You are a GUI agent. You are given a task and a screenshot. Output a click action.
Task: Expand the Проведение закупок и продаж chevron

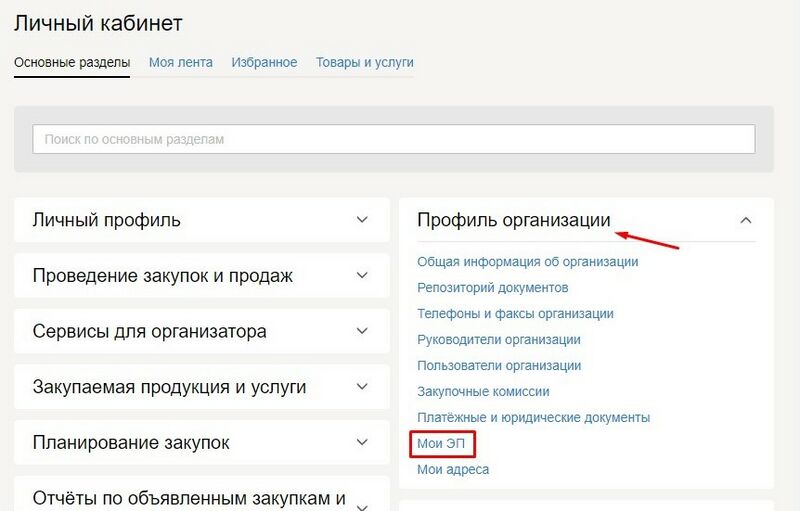(362, 275)
